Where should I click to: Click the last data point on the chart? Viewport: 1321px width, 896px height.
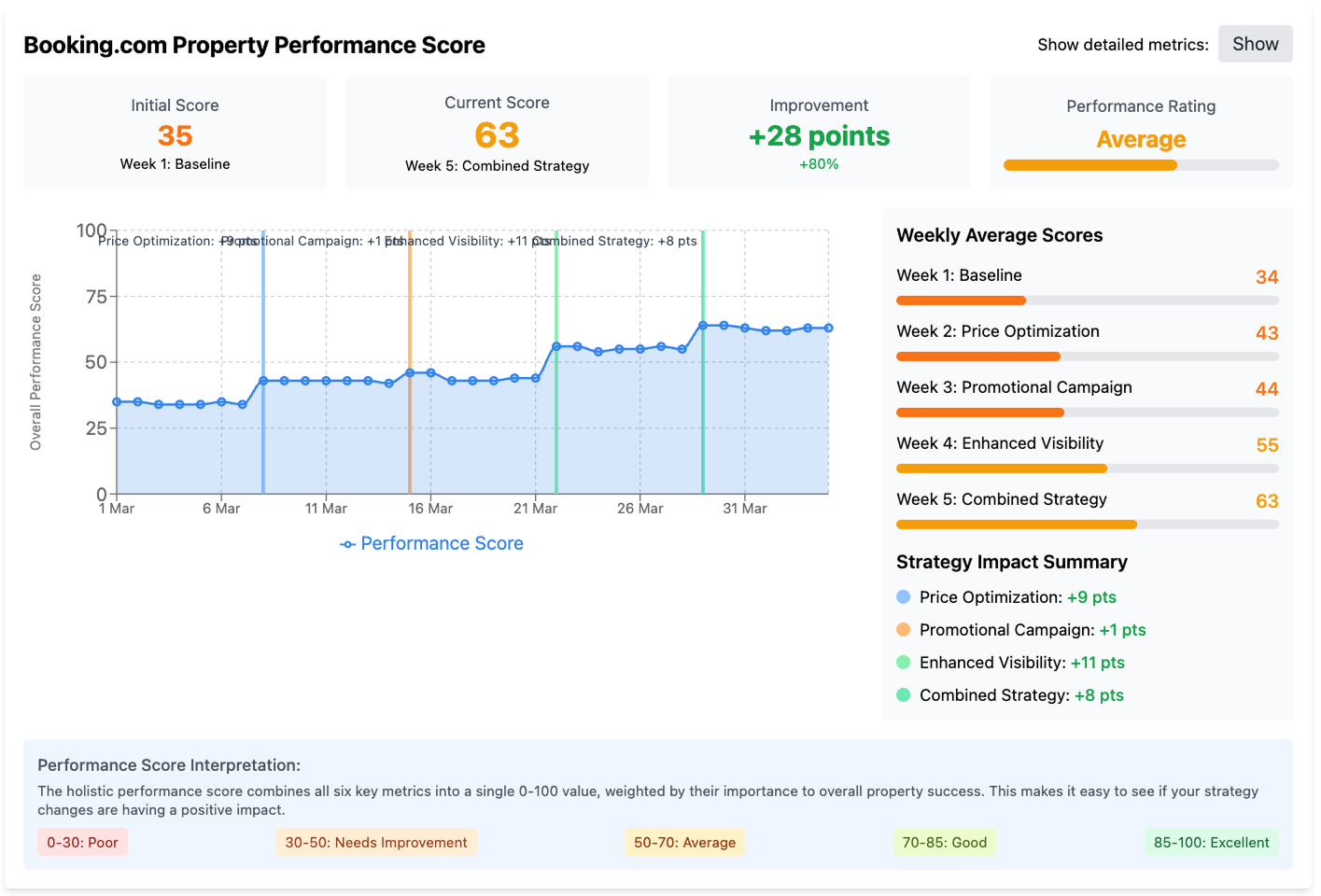(828, 328)
